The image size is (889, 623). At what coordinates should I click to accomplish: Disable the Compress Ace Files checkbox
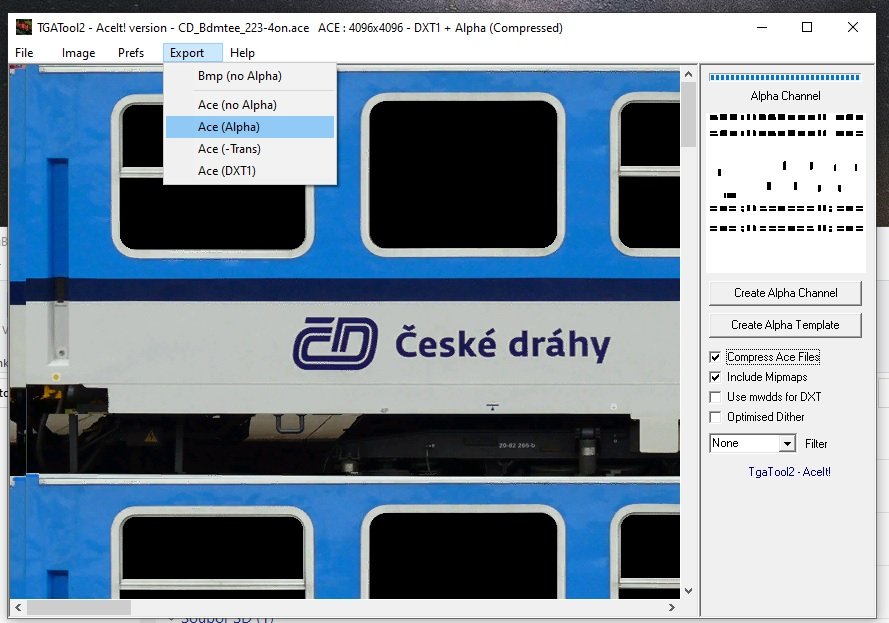(715, 357)
